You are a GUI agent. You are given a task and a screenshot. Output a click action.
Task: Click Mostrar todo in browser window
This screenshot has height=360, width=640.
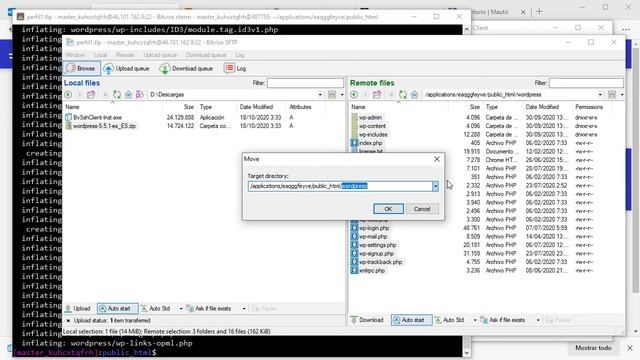pyautogui.click(x=593, y=348)
